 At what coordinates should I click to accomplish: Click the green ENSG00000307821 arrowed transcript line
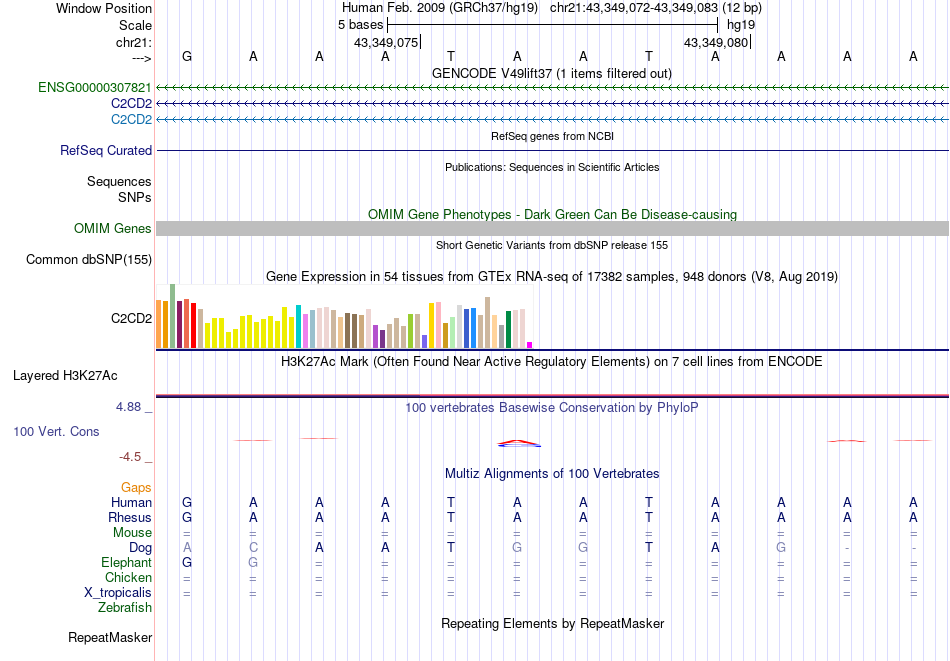pos(552,88)
